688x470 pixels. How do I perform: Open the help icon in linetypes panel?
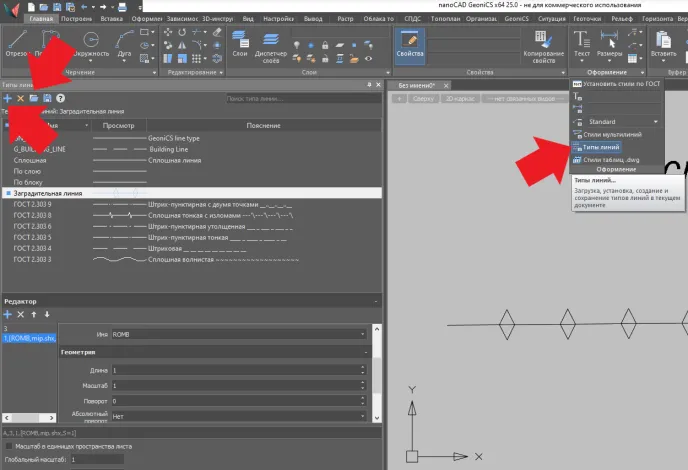point(61,99)
